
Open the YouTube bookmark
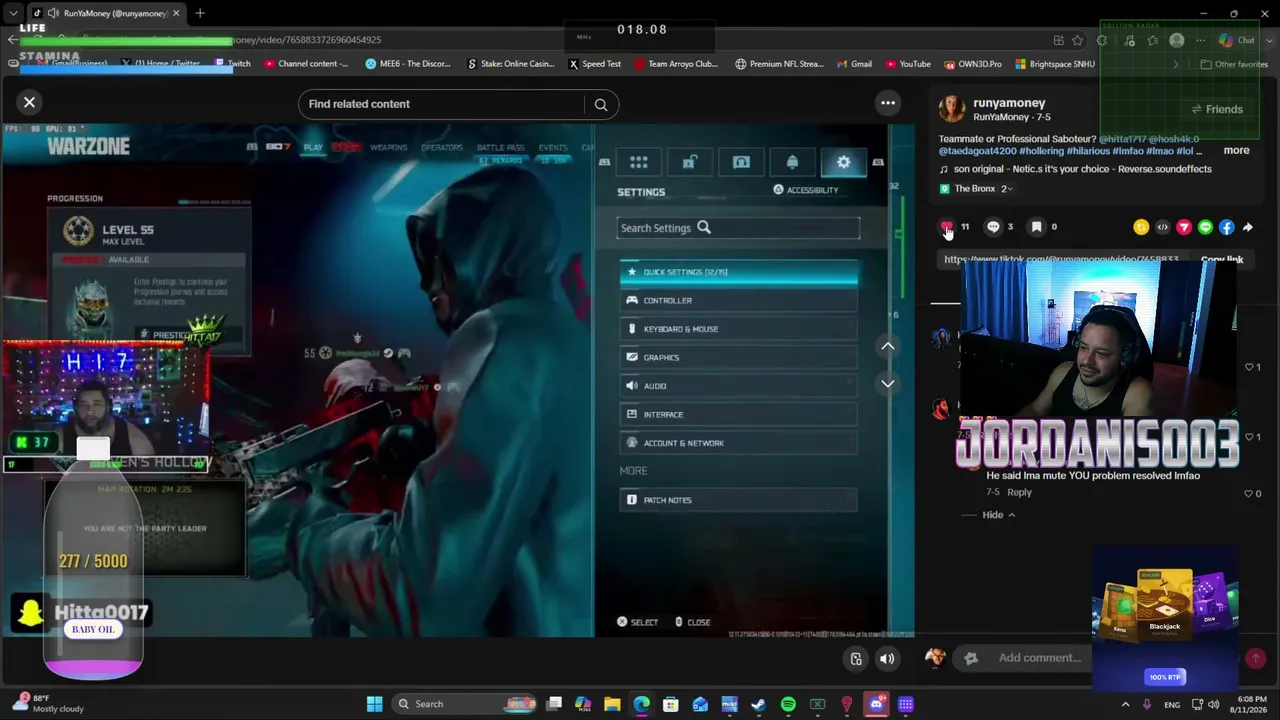point(907,64)
